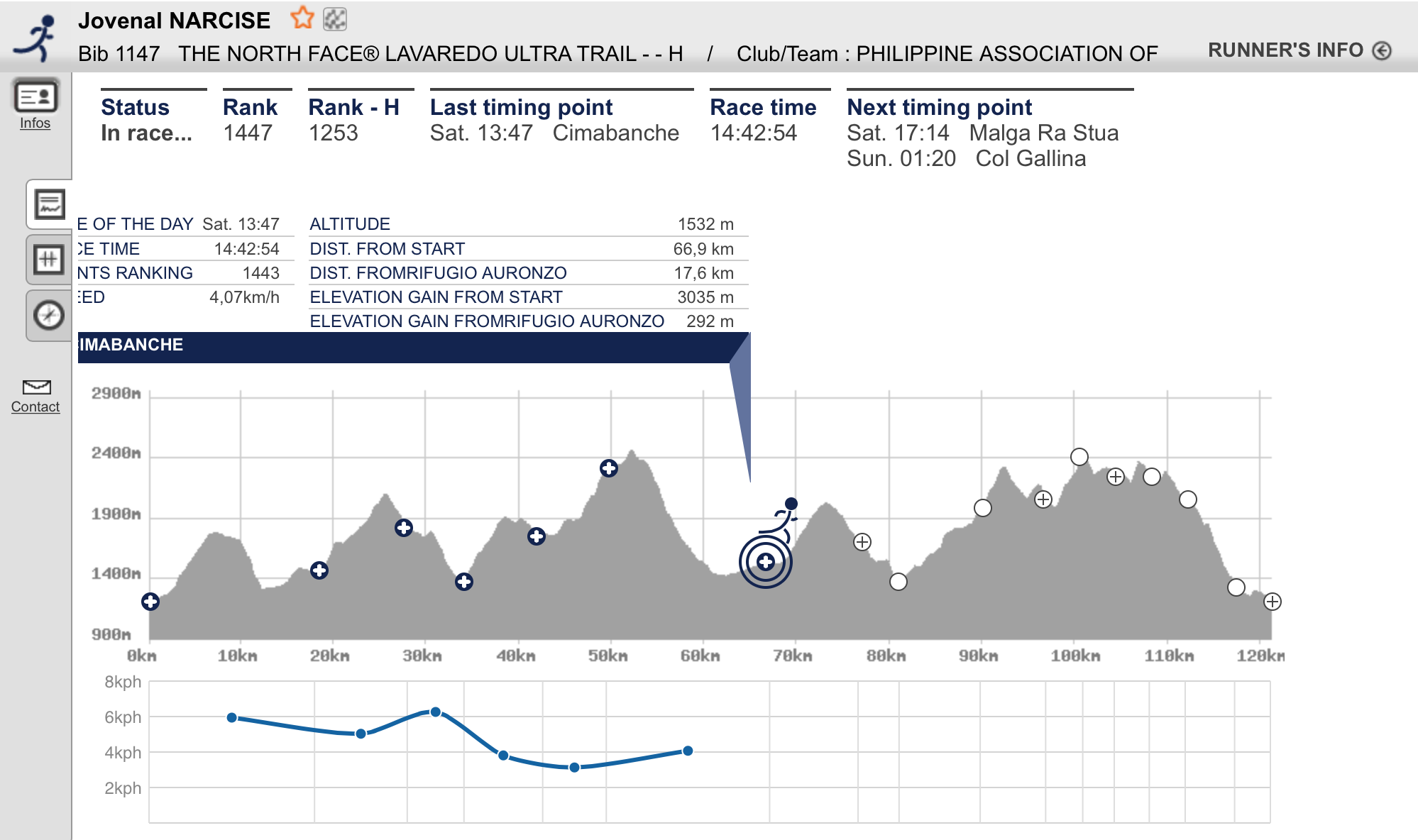
Task: Open the compass map view icon
Action: pyautogui.click(x=49, y=314)
